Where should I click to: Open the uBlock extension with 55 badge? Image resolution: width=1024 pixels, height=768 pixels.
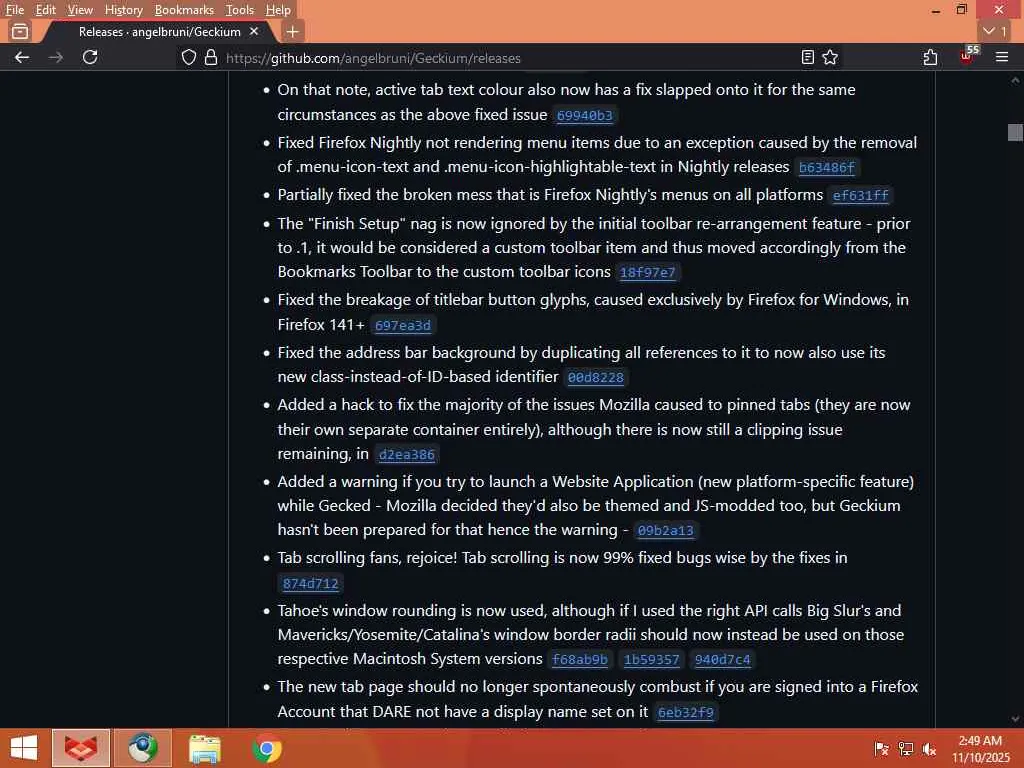(968, 56)
